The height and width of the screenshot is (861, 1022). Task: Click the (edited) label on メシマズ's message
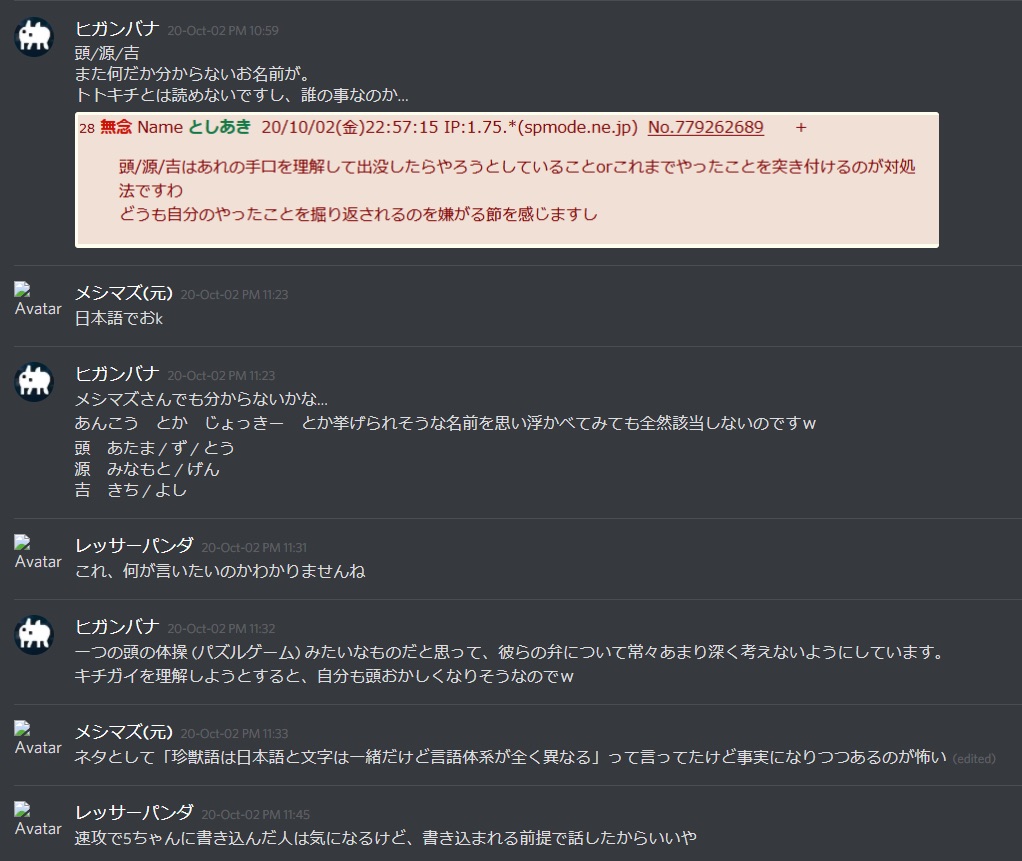point(974,759)
